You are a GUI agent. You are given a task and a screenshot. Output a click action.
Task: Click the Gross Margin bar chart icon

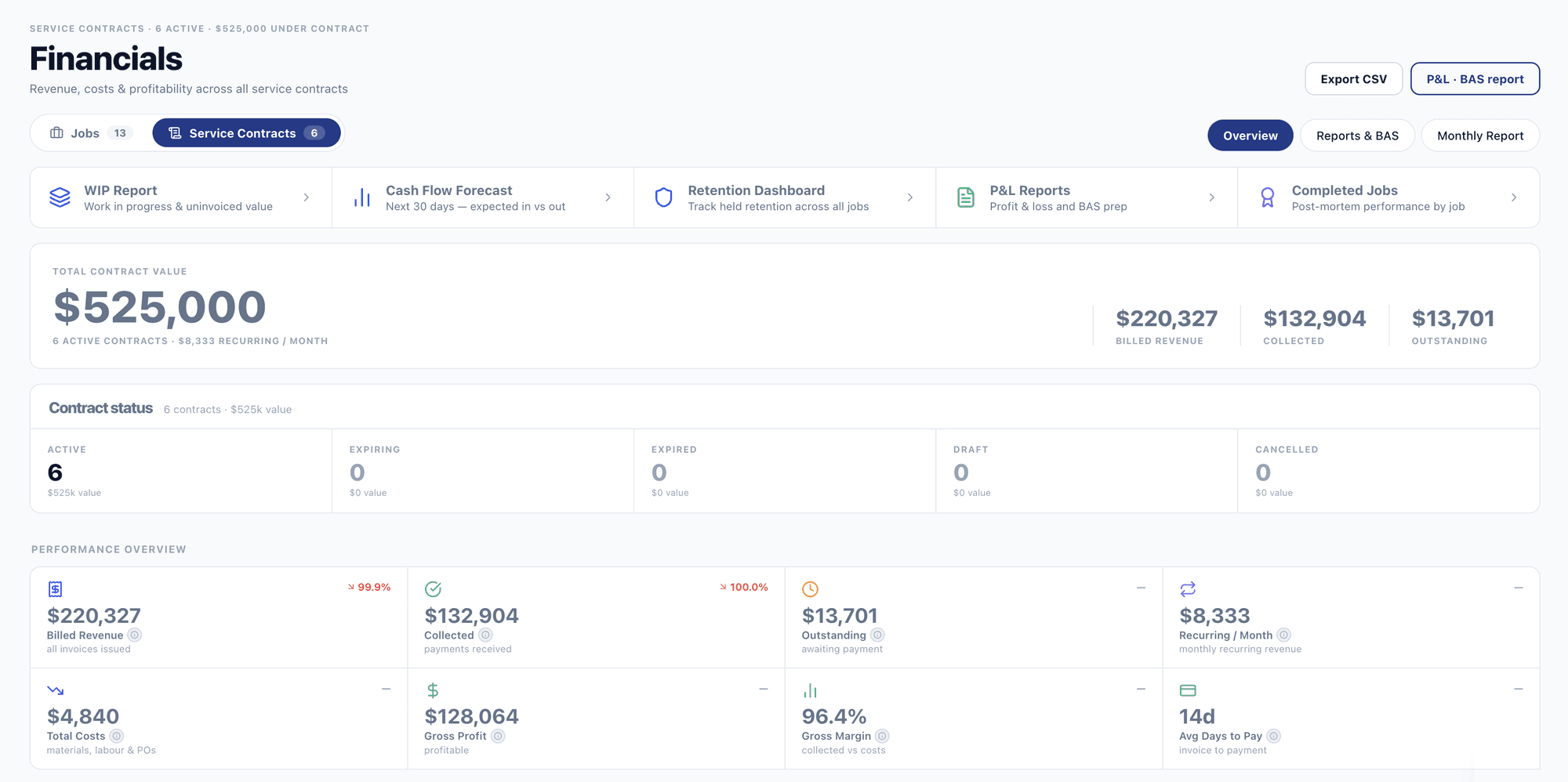(810, 690)
